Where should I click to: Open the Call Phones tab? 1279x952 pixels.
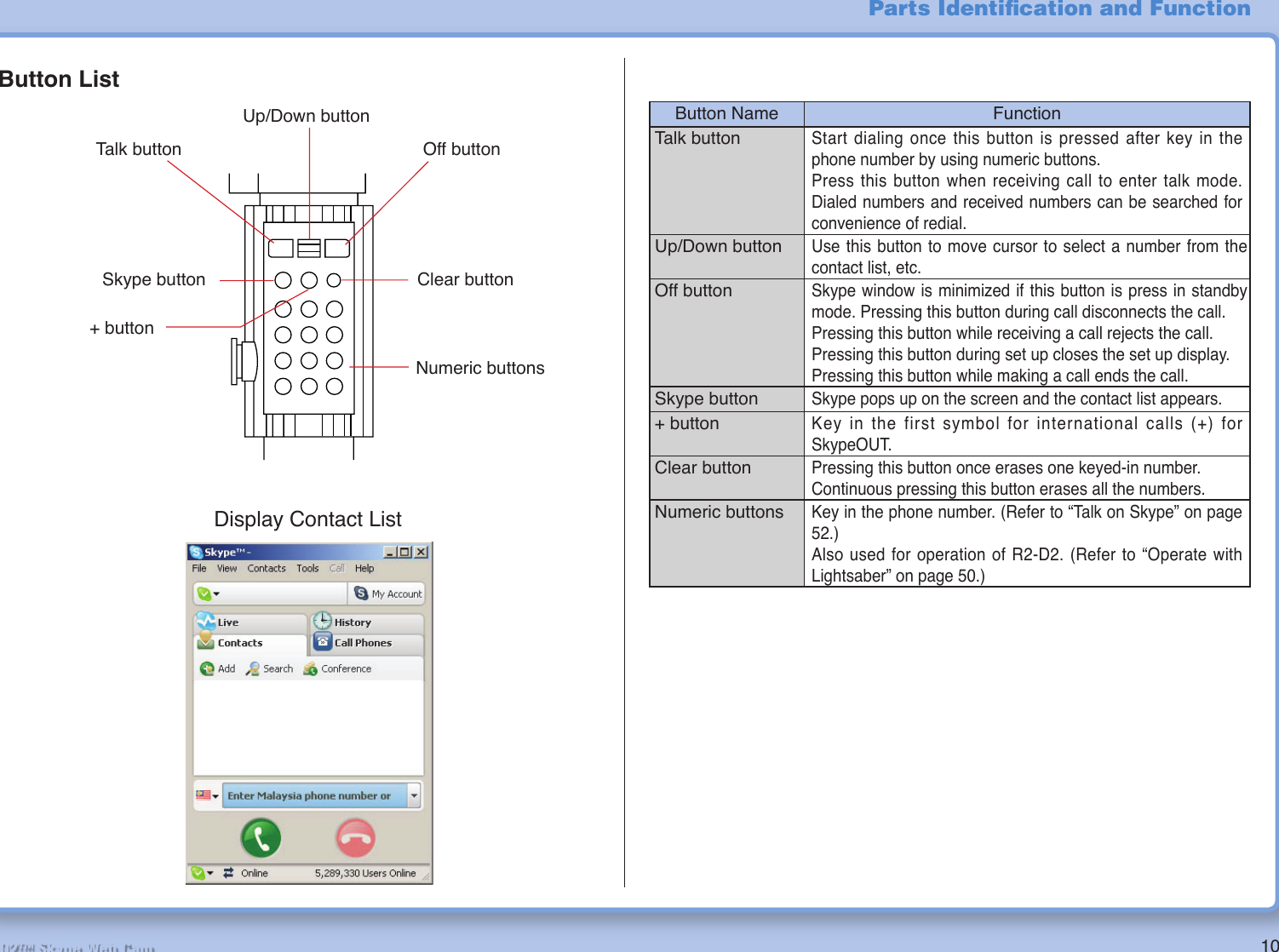367,643
